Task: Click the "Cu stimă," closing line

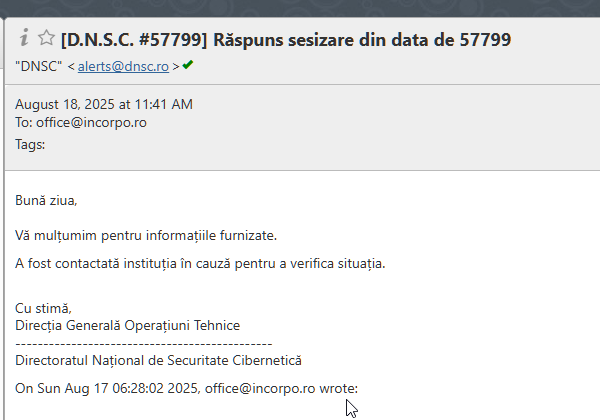Action: 44,308
